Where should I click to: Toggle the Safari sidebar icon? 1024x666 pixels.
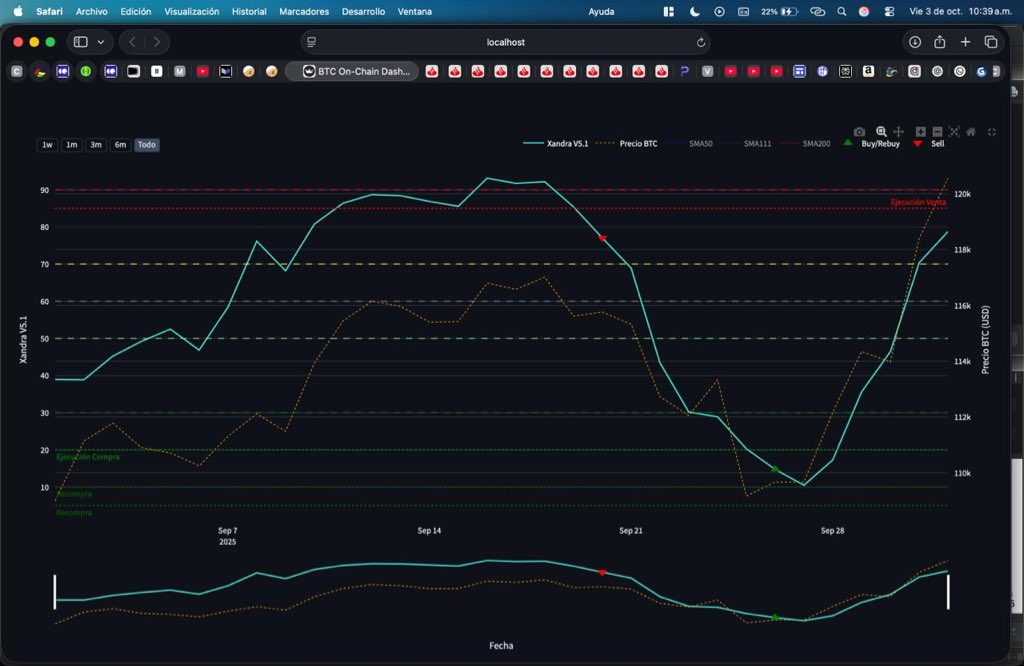click(80, 42)
